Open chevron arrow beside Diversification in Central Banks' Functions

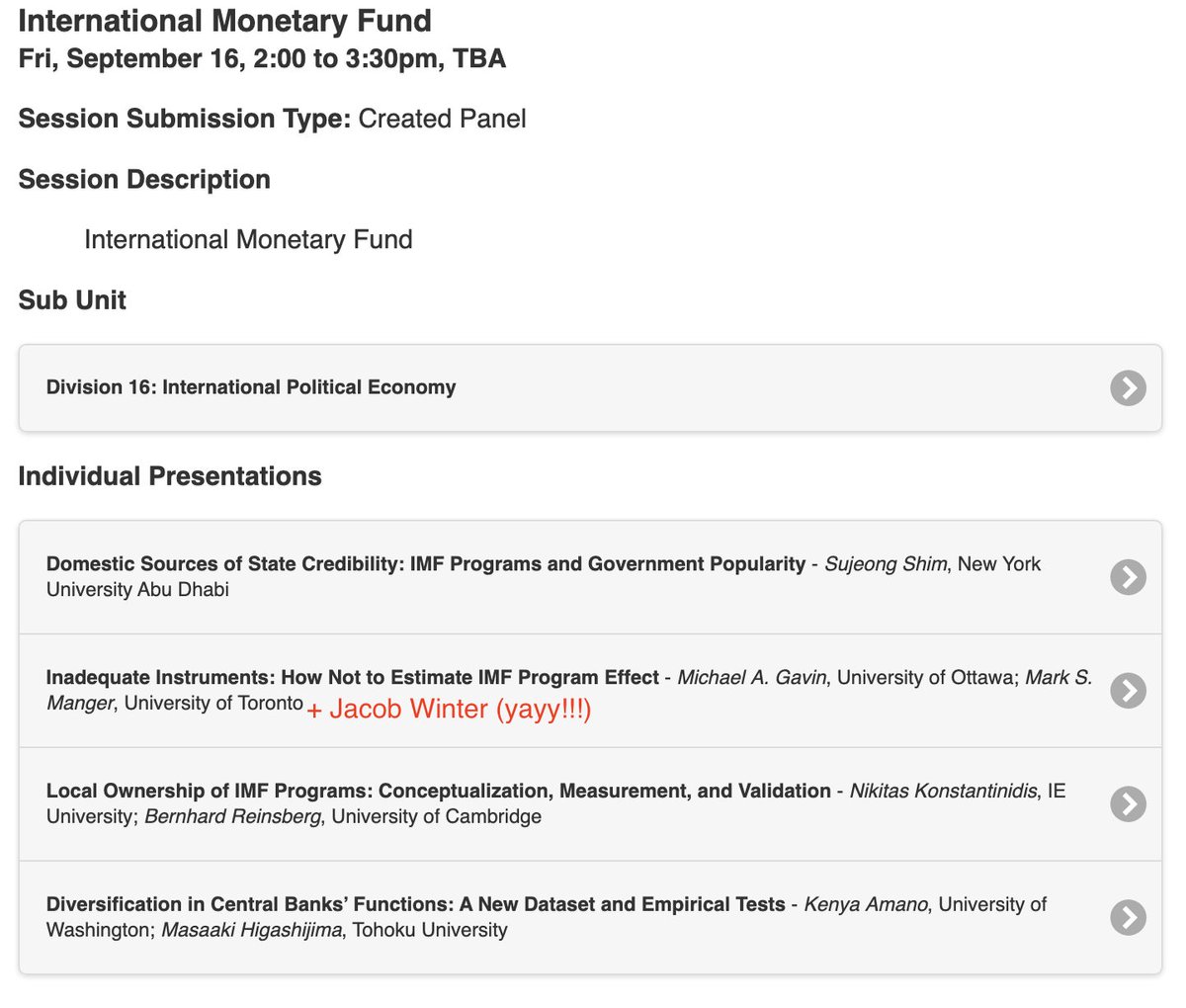1128,918
